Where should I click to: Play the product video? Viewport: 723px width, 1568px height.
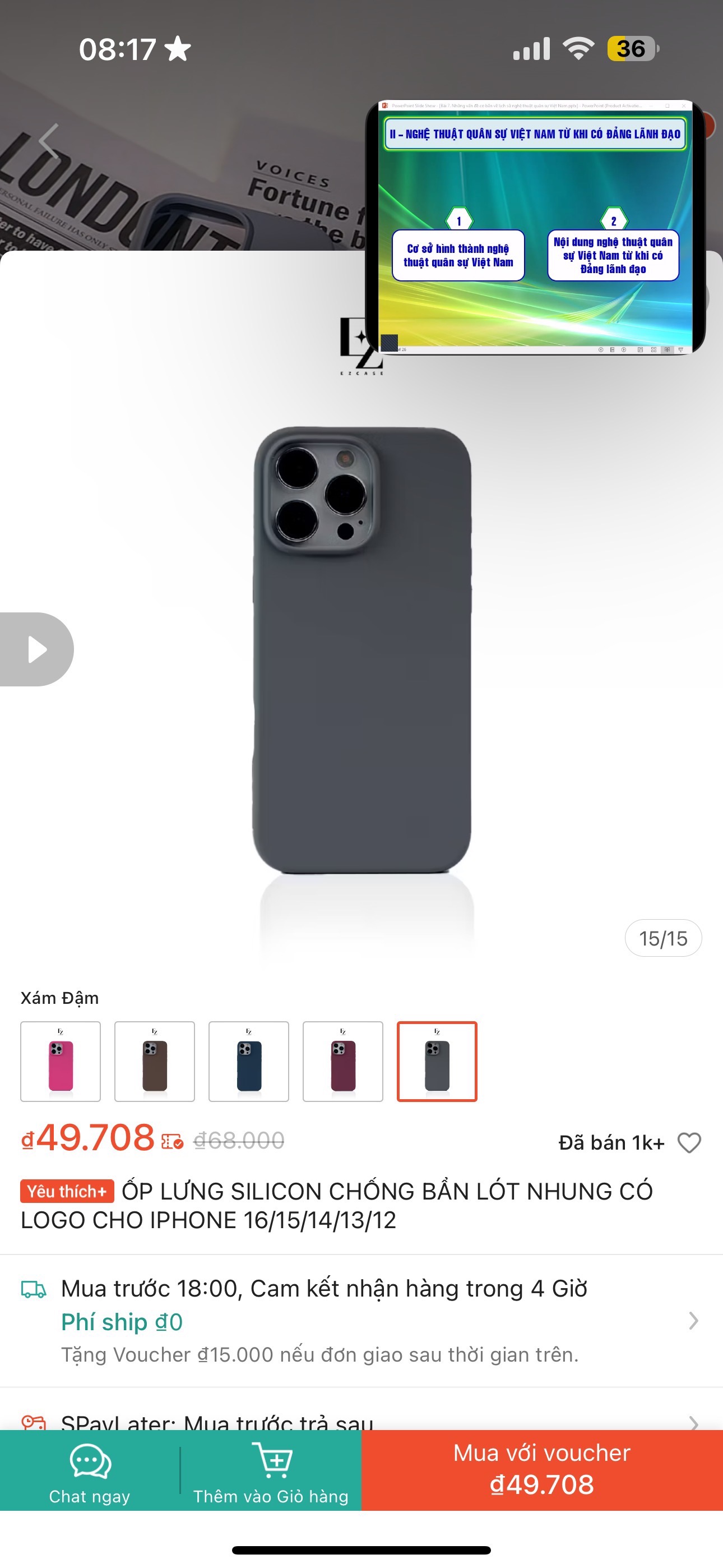pos(35,649)
